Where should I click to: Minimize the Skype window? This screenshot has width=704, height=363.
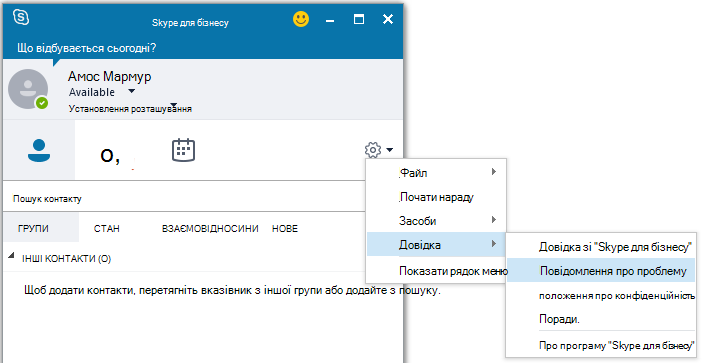tap(330, 20)
